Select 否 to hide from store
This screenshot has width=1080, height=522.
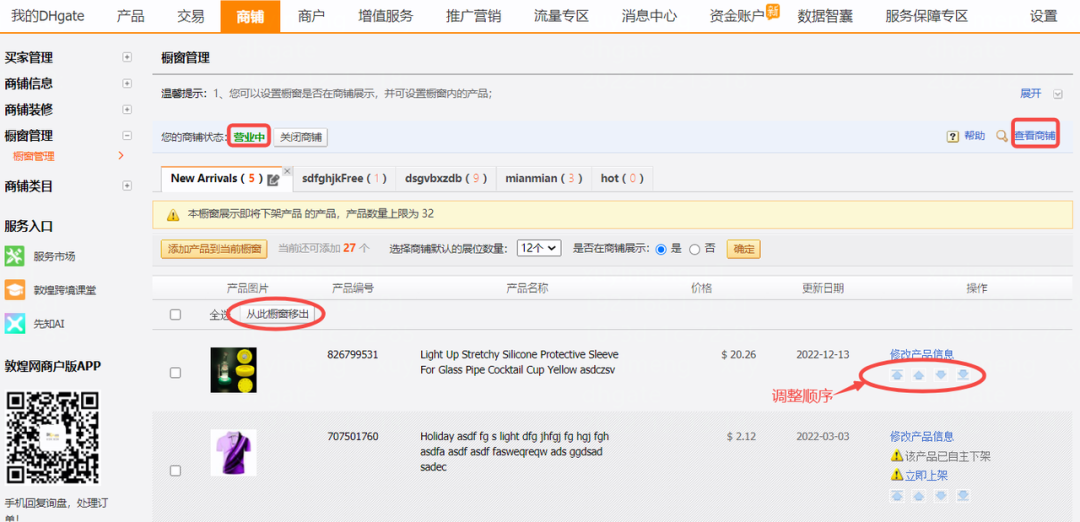tap(694, 249)
